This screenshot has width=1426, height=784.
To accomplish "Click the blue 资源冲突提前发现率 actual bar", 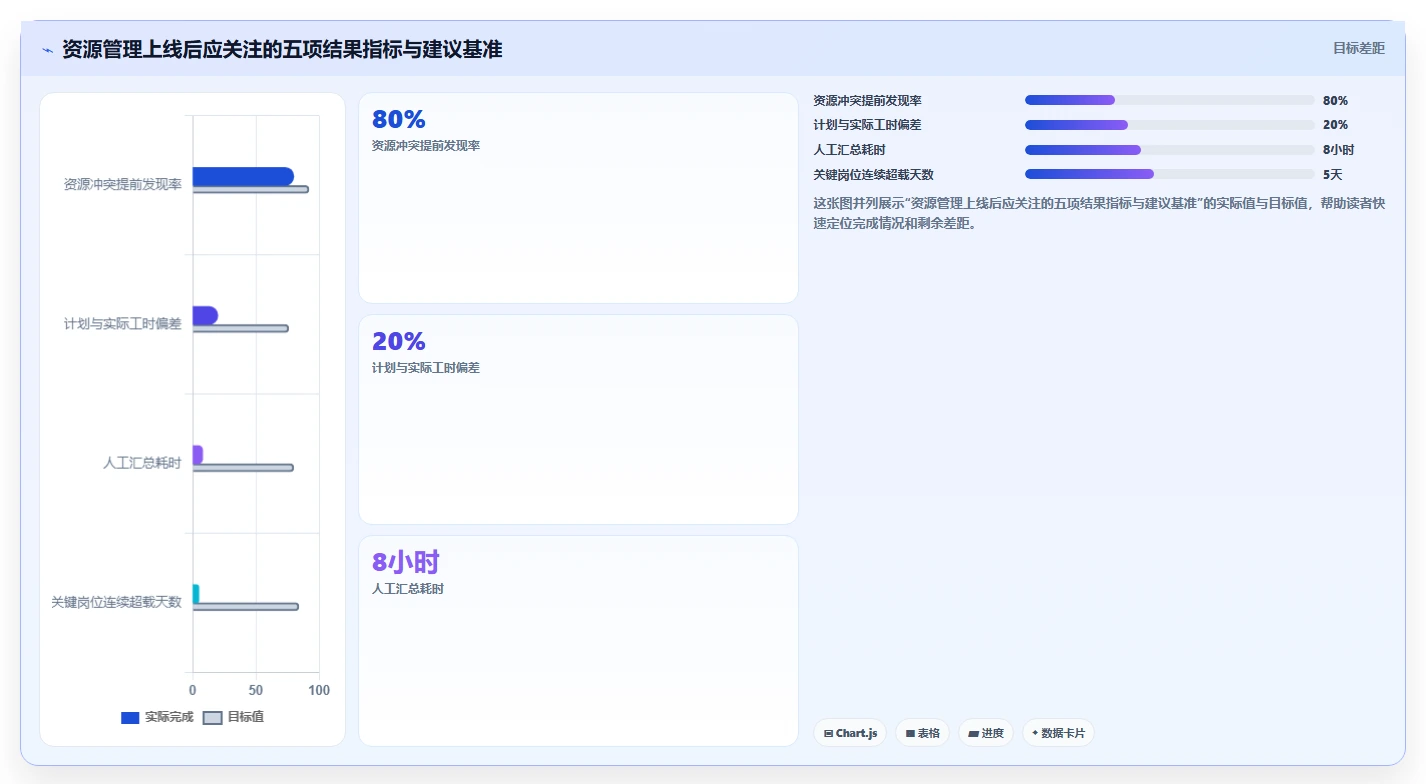I will tap(243, 176).
